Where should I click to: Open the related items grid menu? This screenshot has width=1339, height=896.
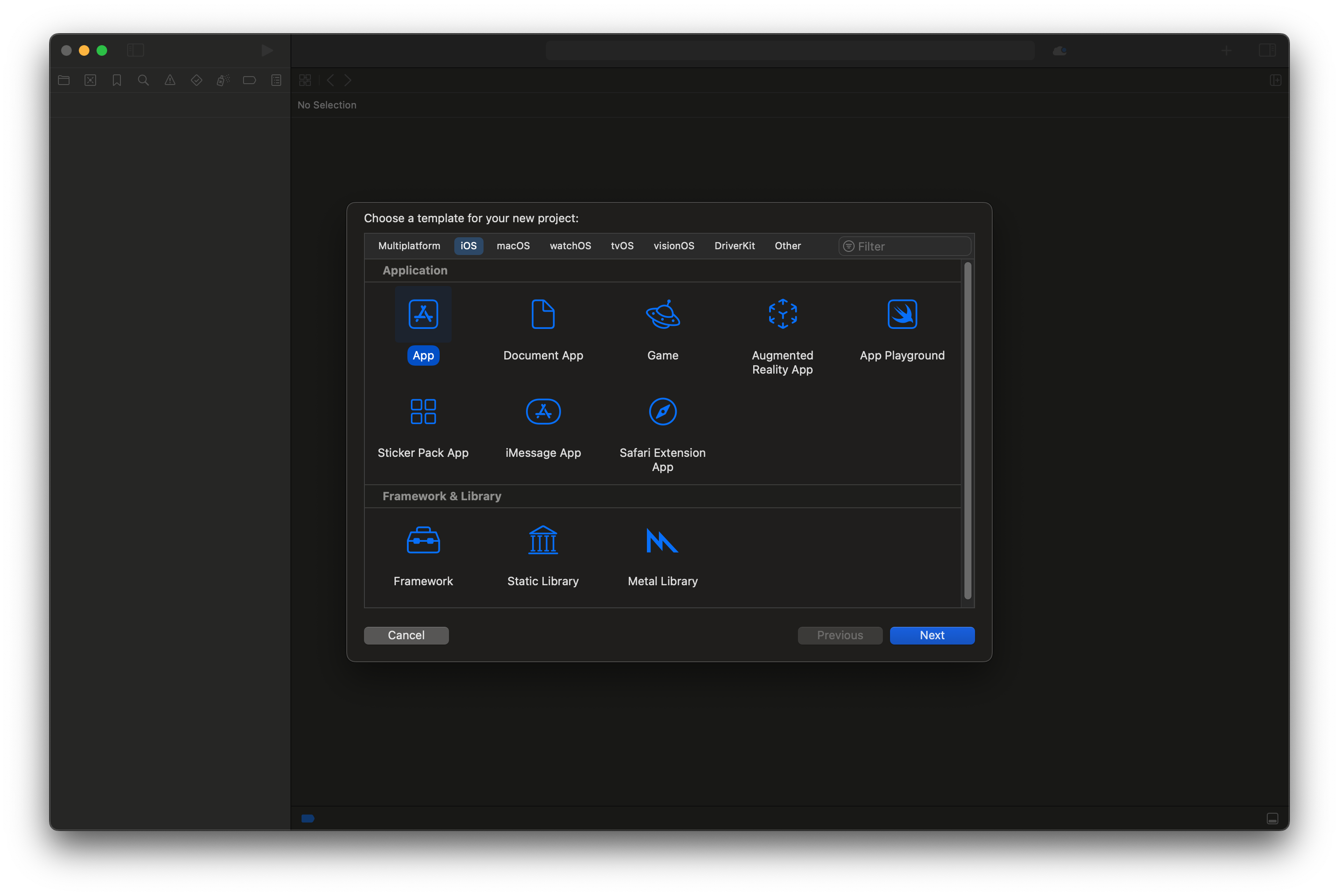coord(305,81)
